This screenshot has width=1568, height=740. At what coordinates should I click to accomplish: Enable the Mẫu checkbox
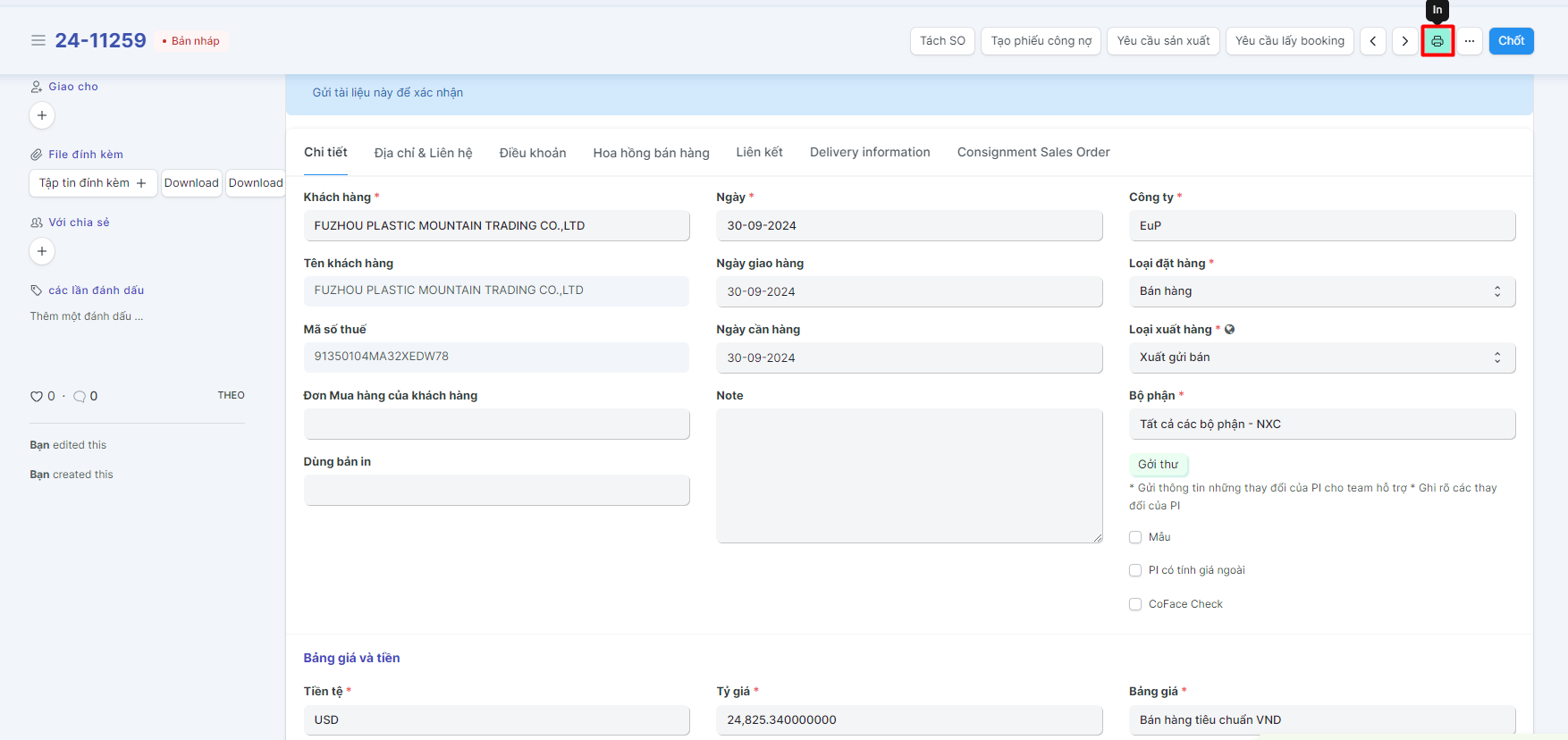click(x=1135, y=537)
